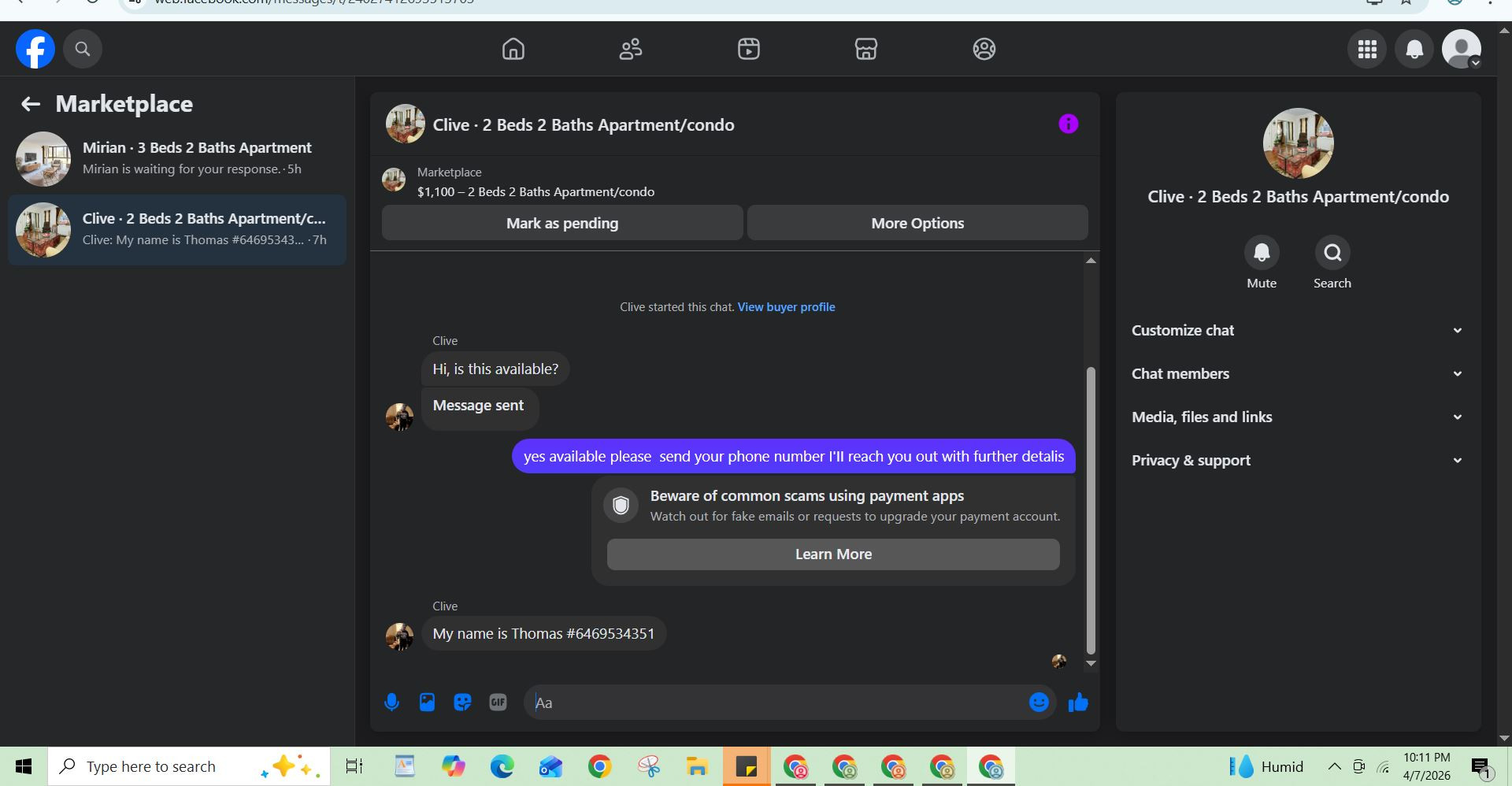Image resolution: width=1512 pixels, height=786 pixels.
Task: Open Task View on the taskbar
Action: click(x=354, y=766)
